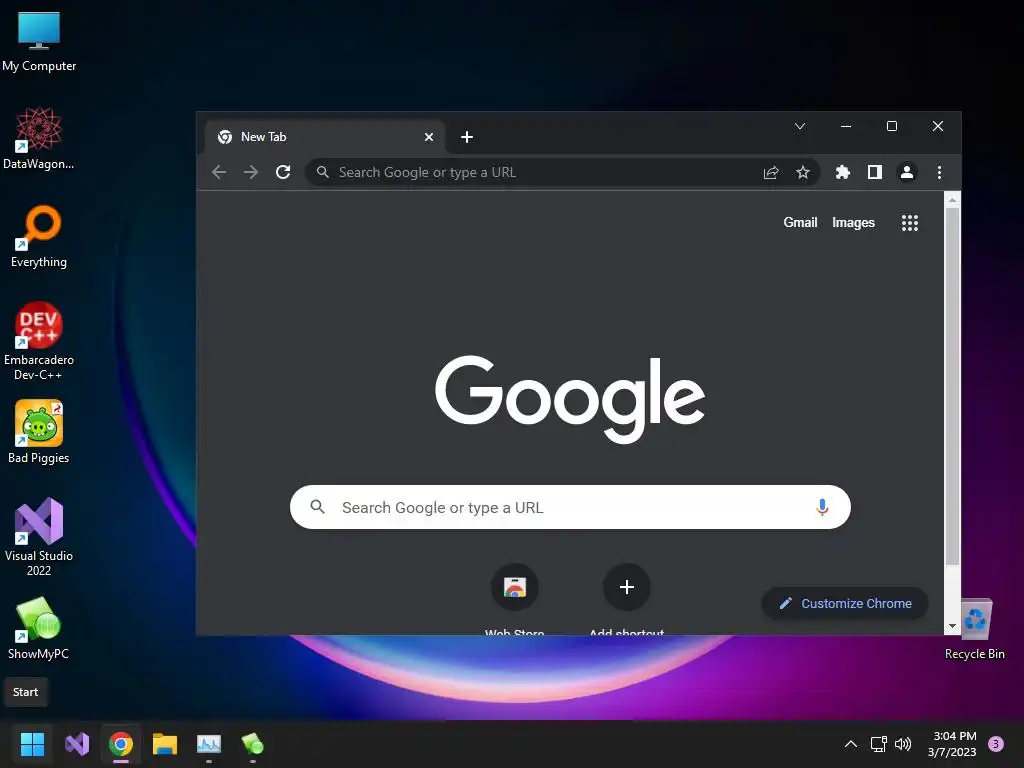Image resolution: width=1024 pixels, height=768 pixels.
Task: Click the Chrome taskbar icon
Action: click(121, 744)
